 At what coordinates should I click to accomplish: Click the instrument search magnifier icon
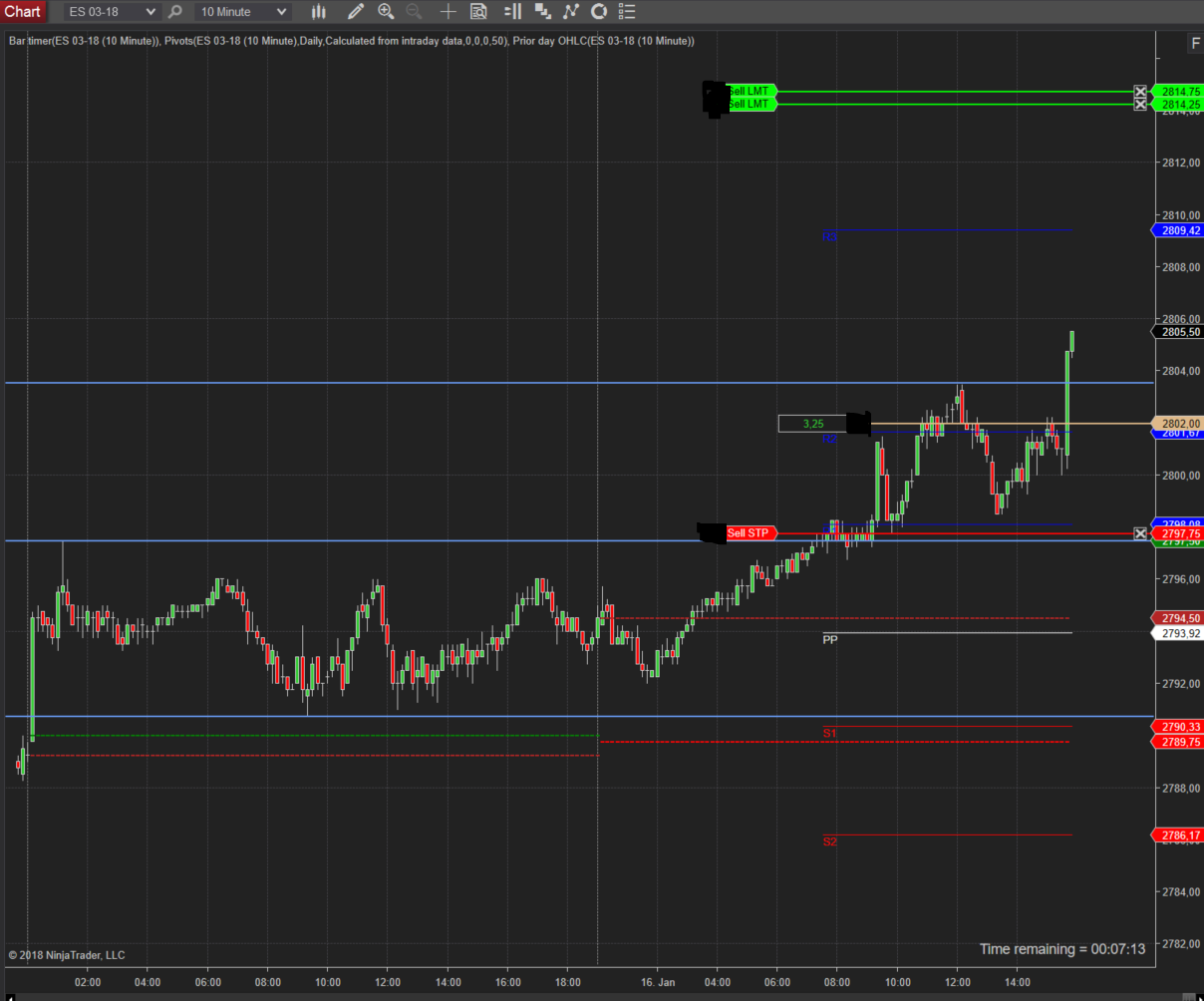coord(175,12)
